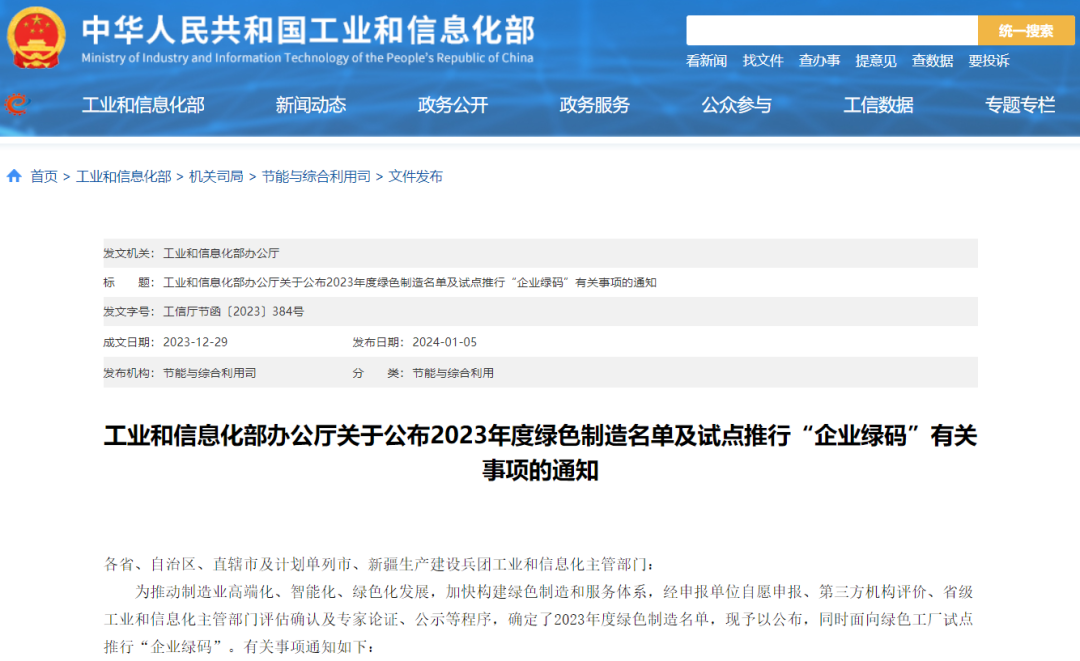
Task: Open the 提意见 quick link
Action: click(875, 61)
